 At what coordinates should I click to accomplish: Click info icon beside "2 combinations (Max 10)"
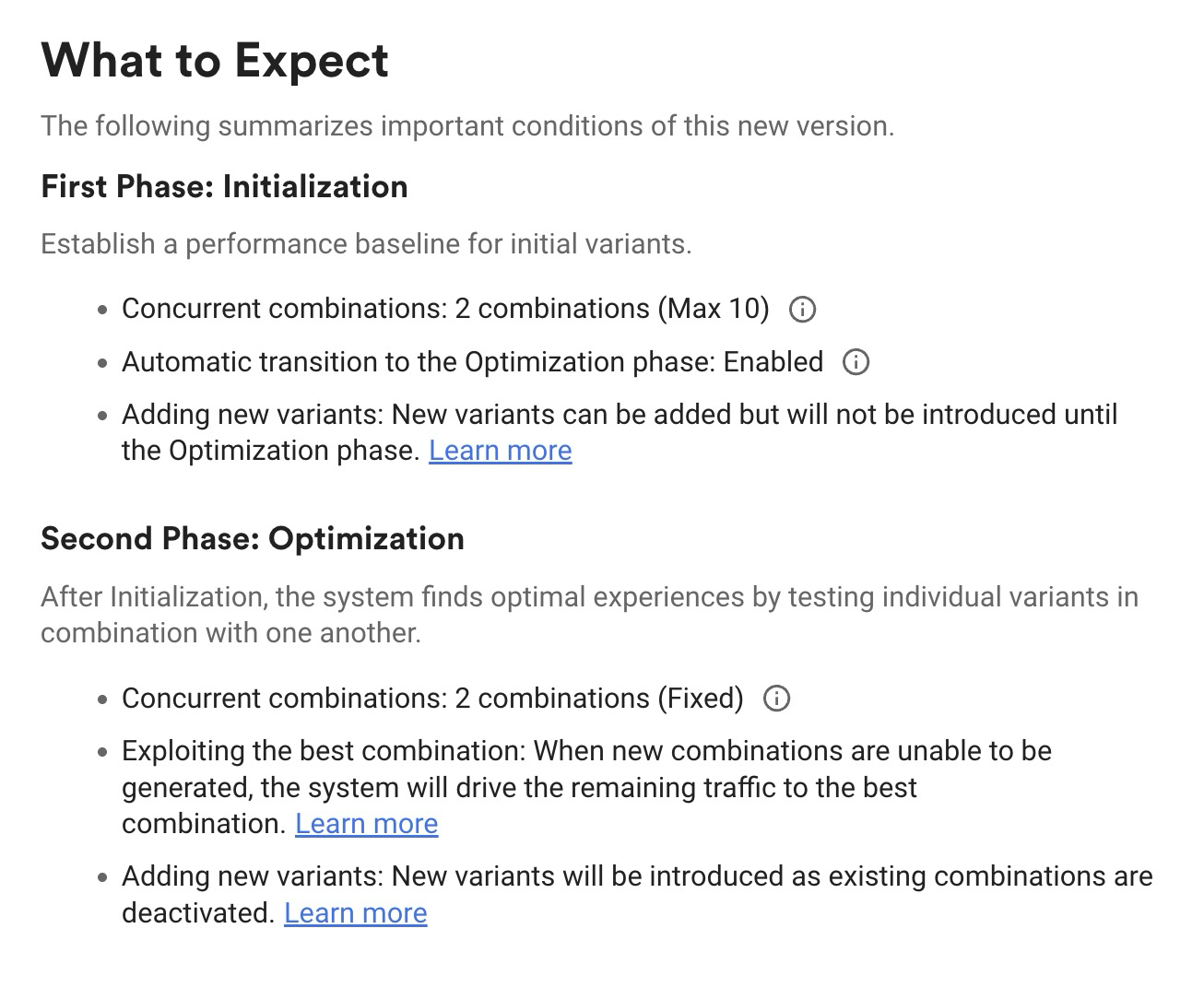pos(802,309)
